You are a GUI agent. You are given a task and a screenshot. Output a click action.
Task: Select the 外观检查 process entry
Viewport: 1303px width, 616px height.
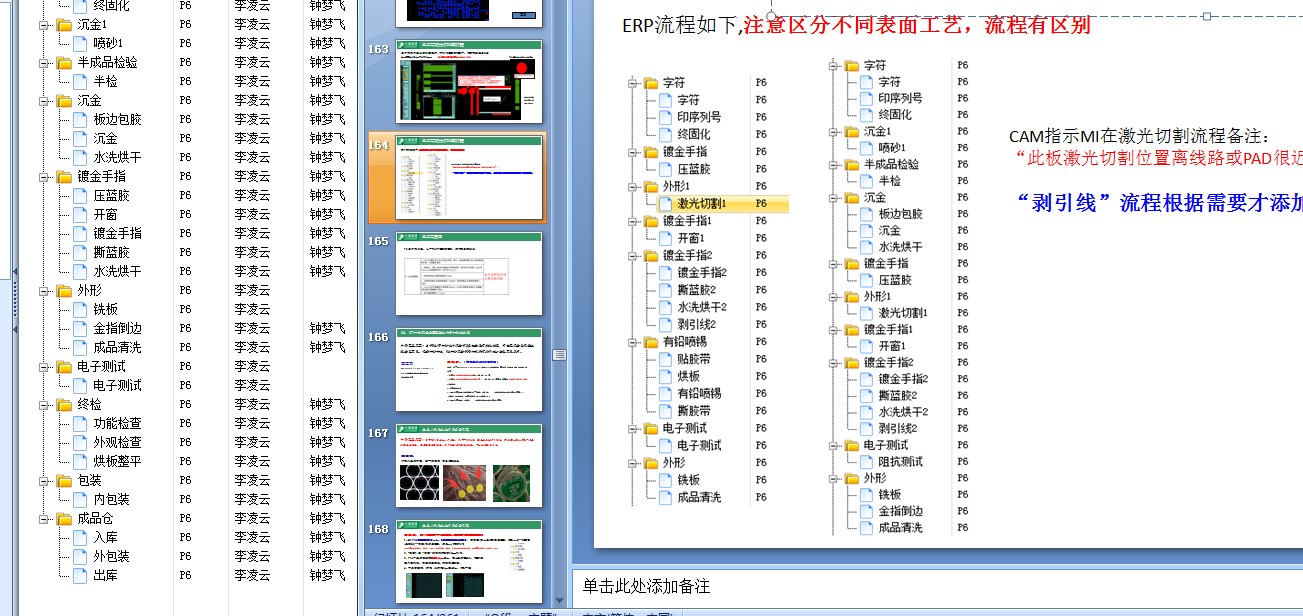[117, 443]
